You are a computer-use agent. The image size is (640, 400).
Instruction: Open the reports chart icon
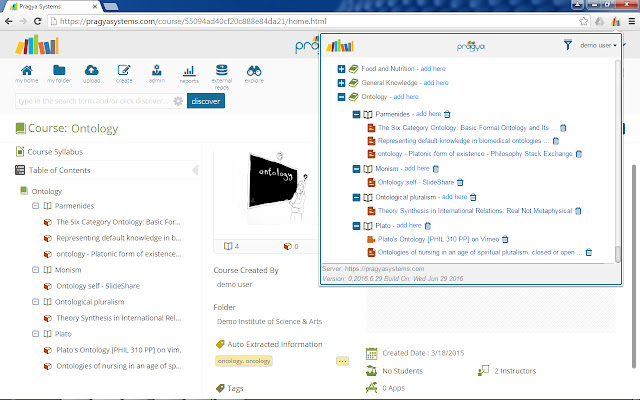(x=189, y=71)
